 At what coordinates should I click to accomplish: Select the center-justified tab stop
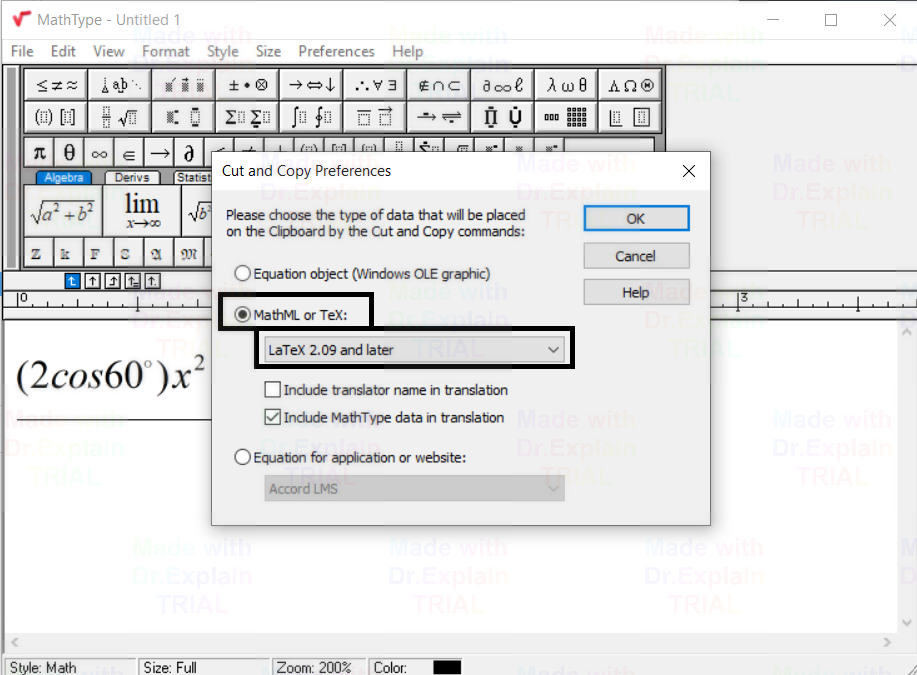92,281
